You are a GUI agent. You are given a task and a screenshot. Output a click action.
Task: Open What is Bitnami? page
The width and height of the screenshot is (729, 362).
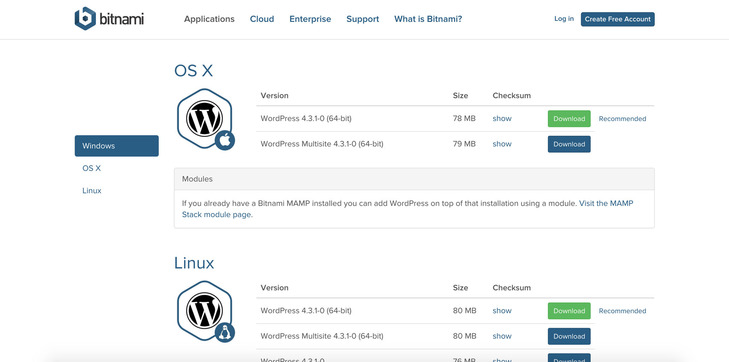click(x=428, y=19)
